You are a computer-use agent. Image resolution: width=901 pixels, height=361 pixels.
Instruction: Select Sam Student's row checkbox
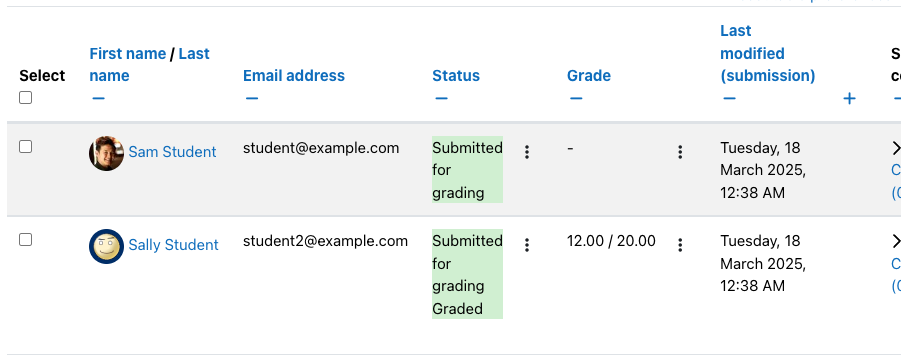pos(25,147)
